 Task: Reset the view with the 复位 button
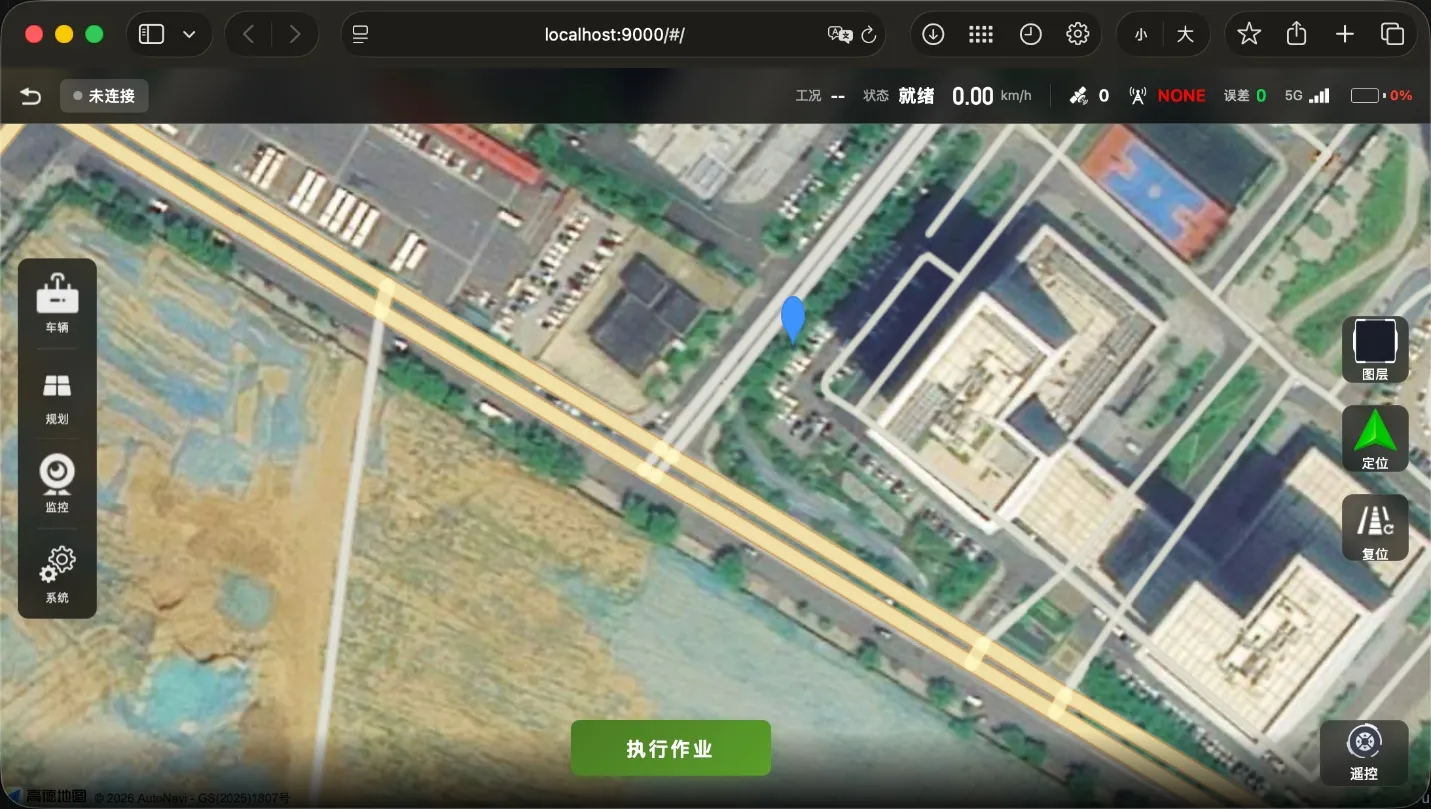pyautogui.click(x=1375, y=527)
